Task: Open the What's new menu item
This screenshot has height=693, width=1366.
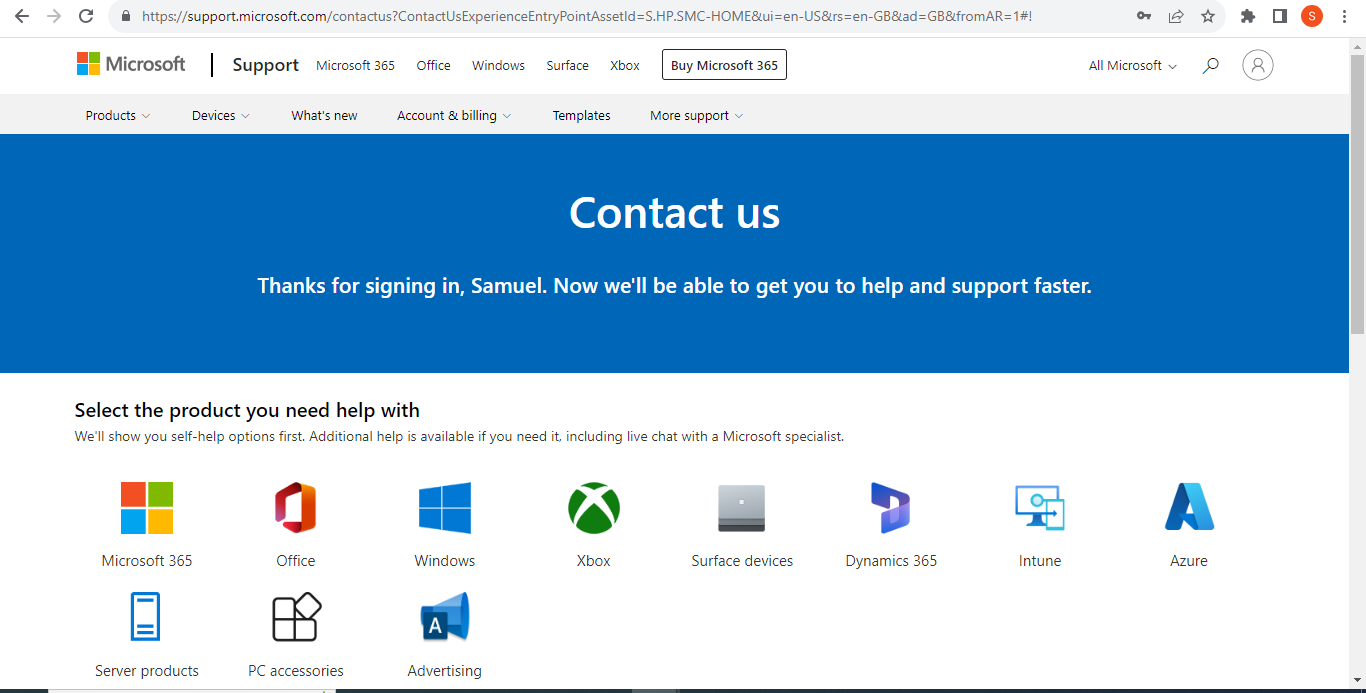Action: pos(324,116)
